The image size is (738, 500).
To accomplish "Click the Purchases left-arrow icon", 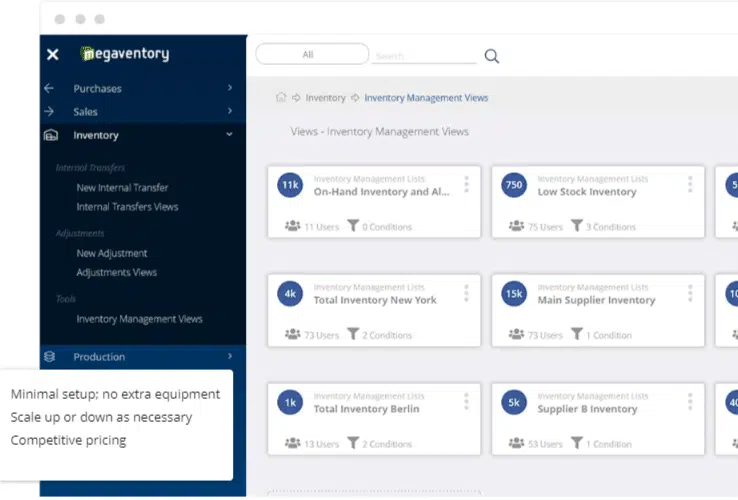I will point(49,88).
